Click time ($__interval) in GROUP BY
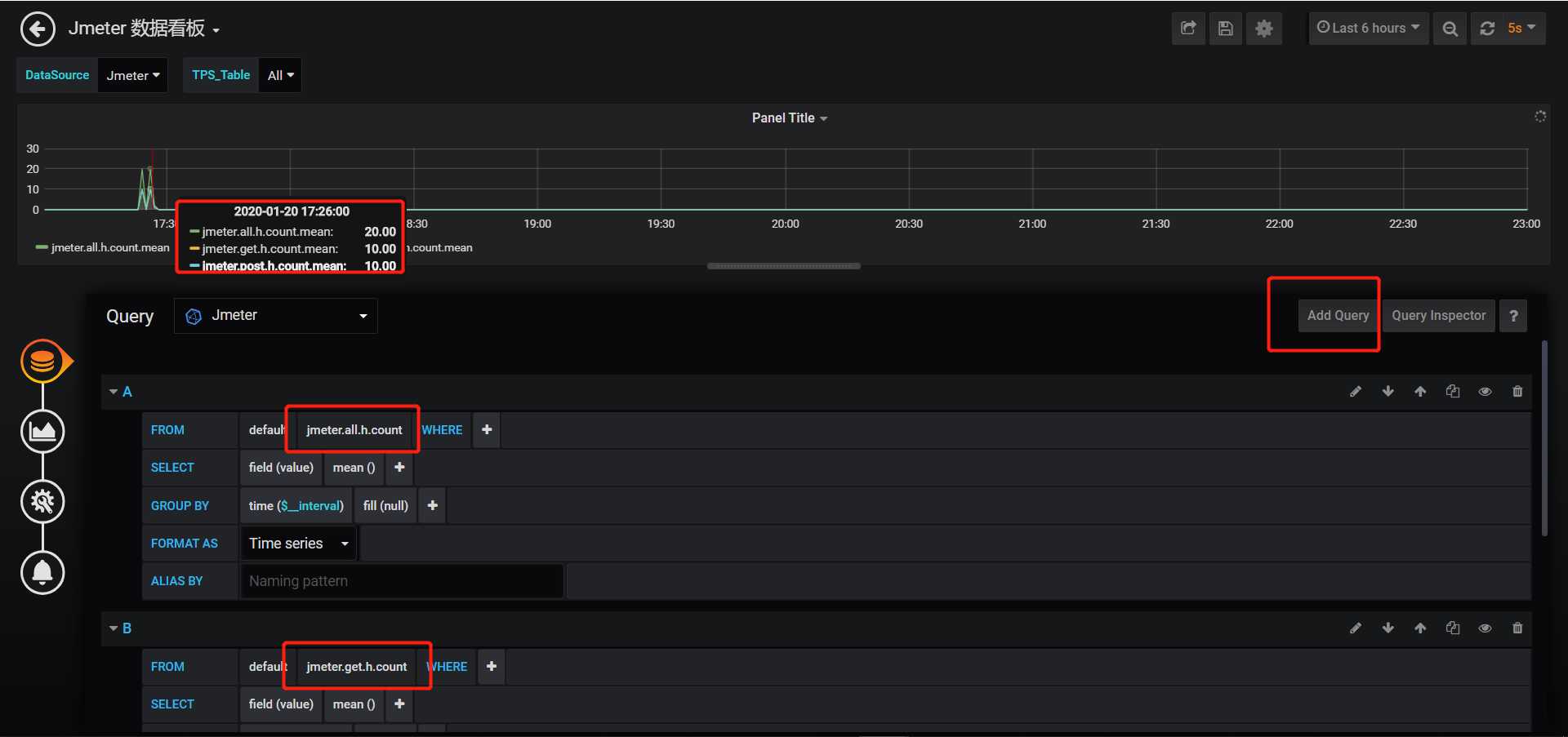 [296, 506]
